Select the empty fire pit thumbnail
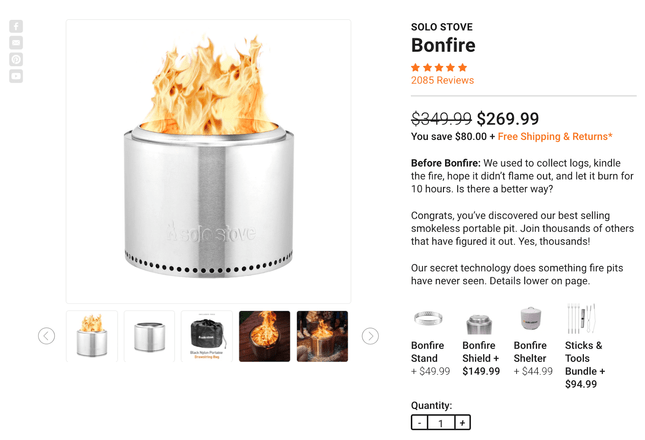Image resolution: width=645 pixels, height=440 pixels. pyautogui.click(x=149, y=336)
